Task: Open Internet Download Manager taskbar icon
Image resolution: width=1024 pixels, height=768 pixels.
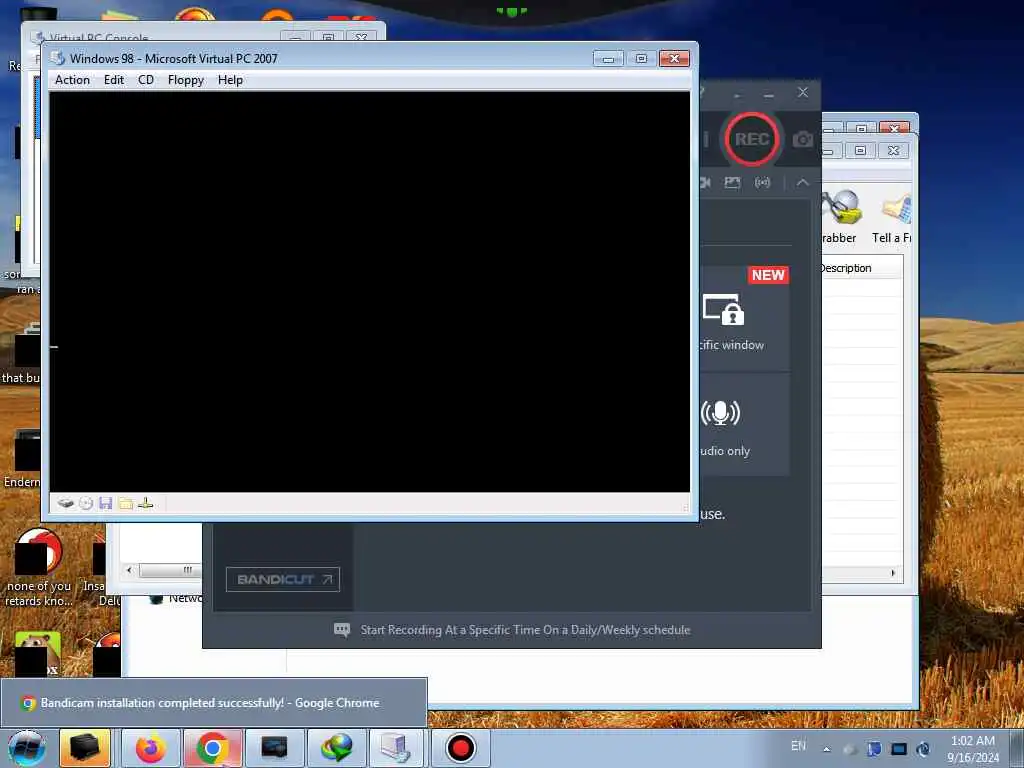Action: click(336, 748)
